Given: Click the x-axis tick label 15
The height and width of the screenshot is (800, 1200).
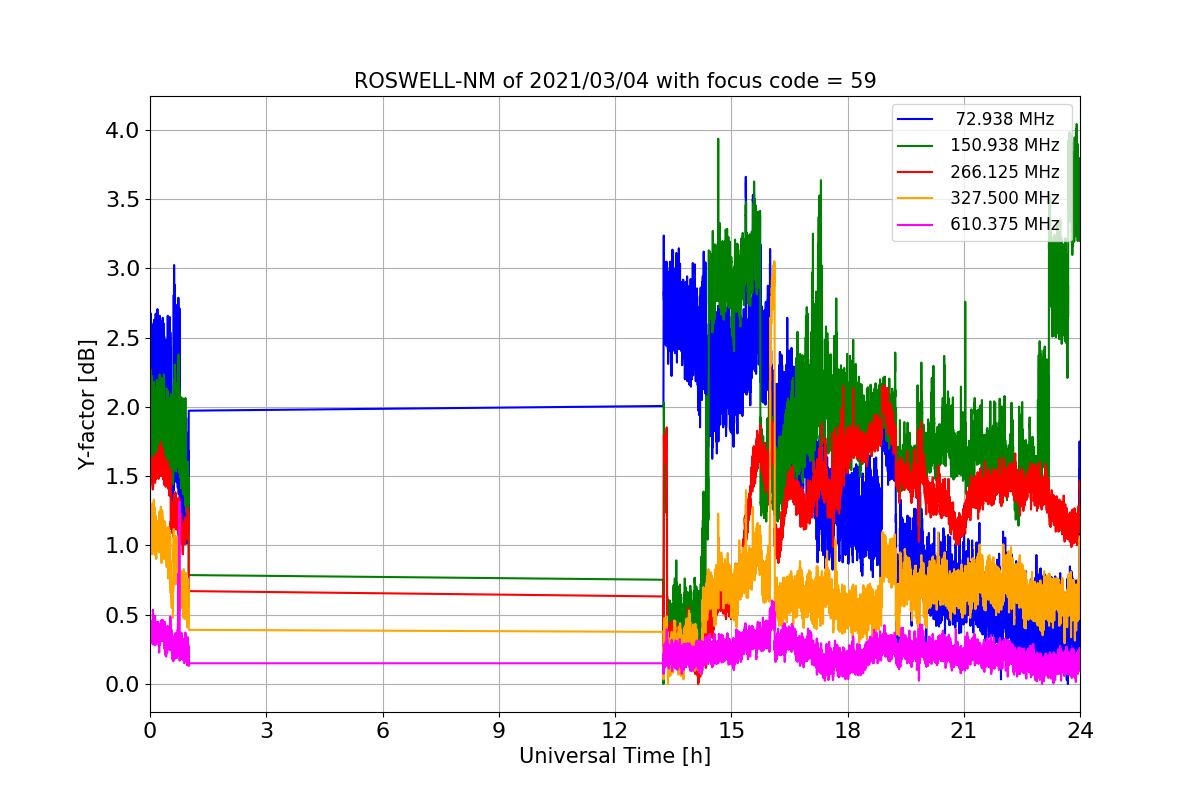Looking at the screenshot, I should pyautogui.click(x=731, y=730).
